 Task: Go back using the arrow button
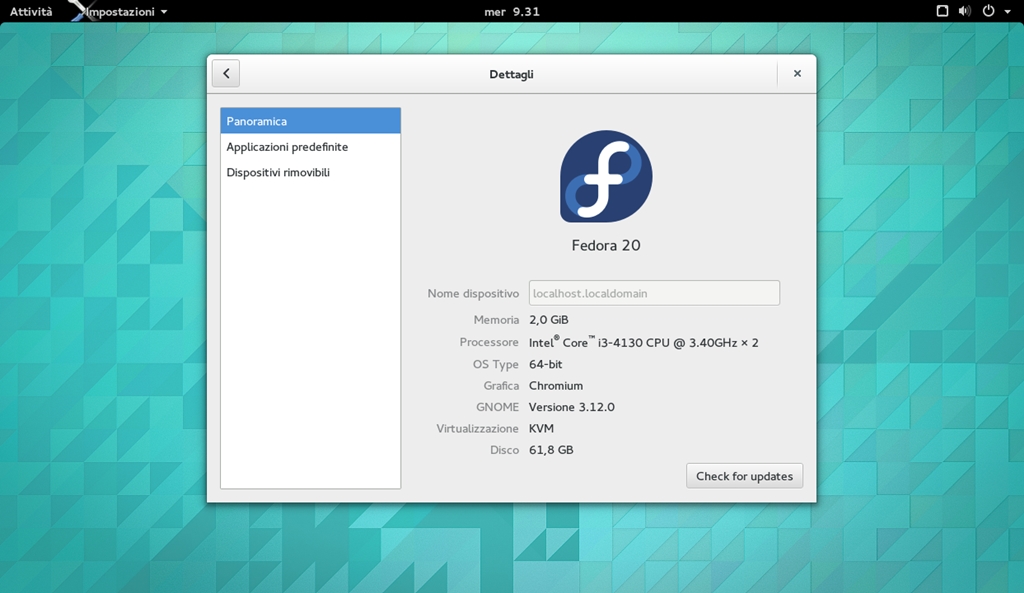[x=226, y=73]
